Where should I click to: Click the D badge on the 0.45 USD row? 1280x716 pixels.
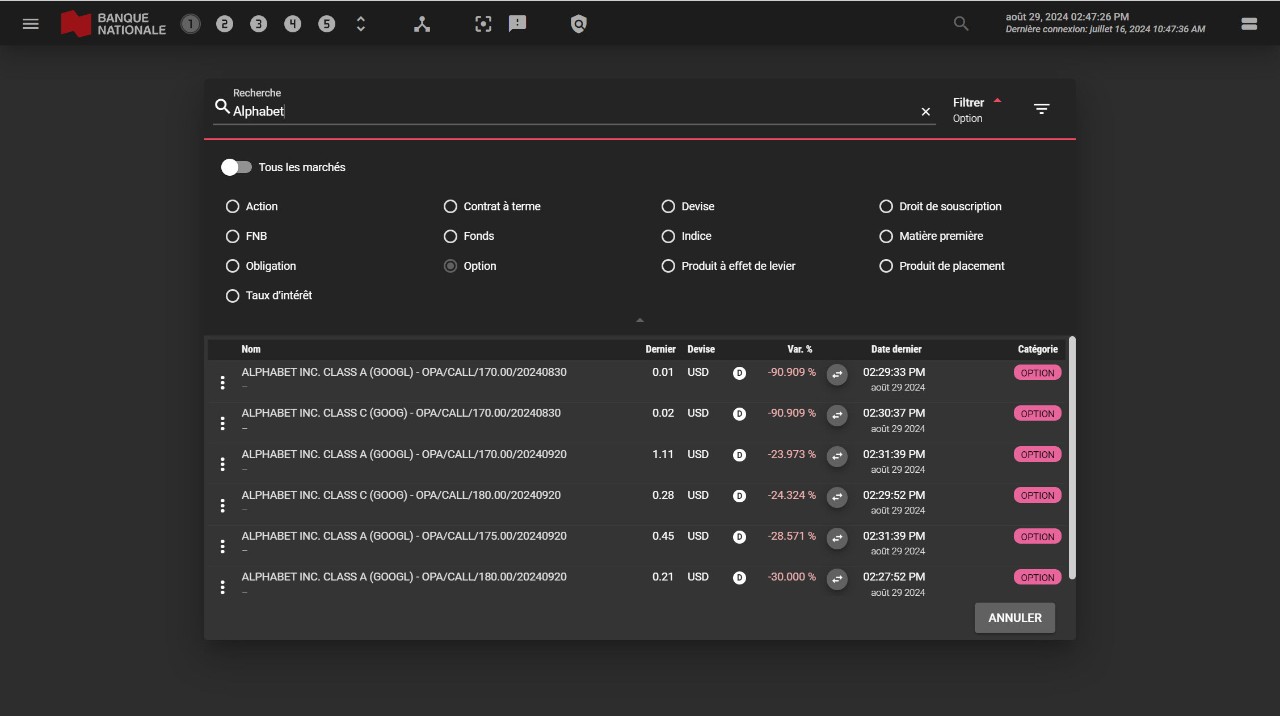(739, 537)
